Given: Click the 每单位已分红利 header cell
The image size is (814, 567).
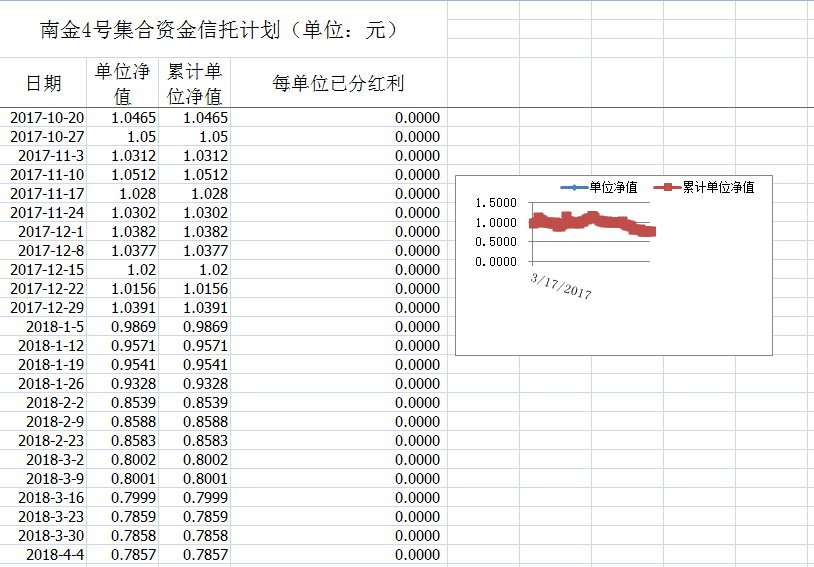Looking at the screenshot, I should 338,83.
